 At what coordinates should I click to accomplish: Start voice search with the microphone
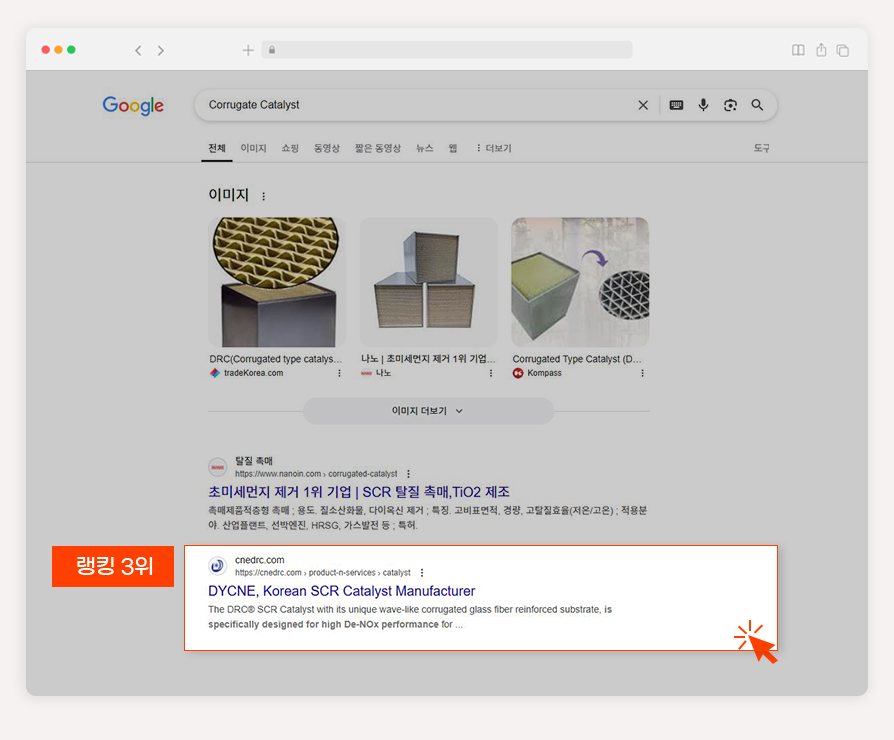704,105
